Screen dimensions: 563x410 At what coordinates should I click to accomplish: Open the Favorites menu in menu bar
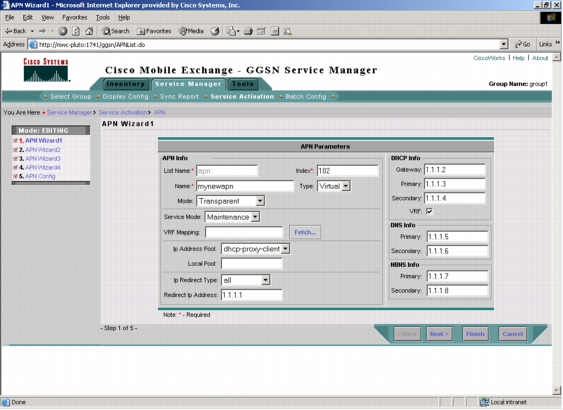click(74, 18)
